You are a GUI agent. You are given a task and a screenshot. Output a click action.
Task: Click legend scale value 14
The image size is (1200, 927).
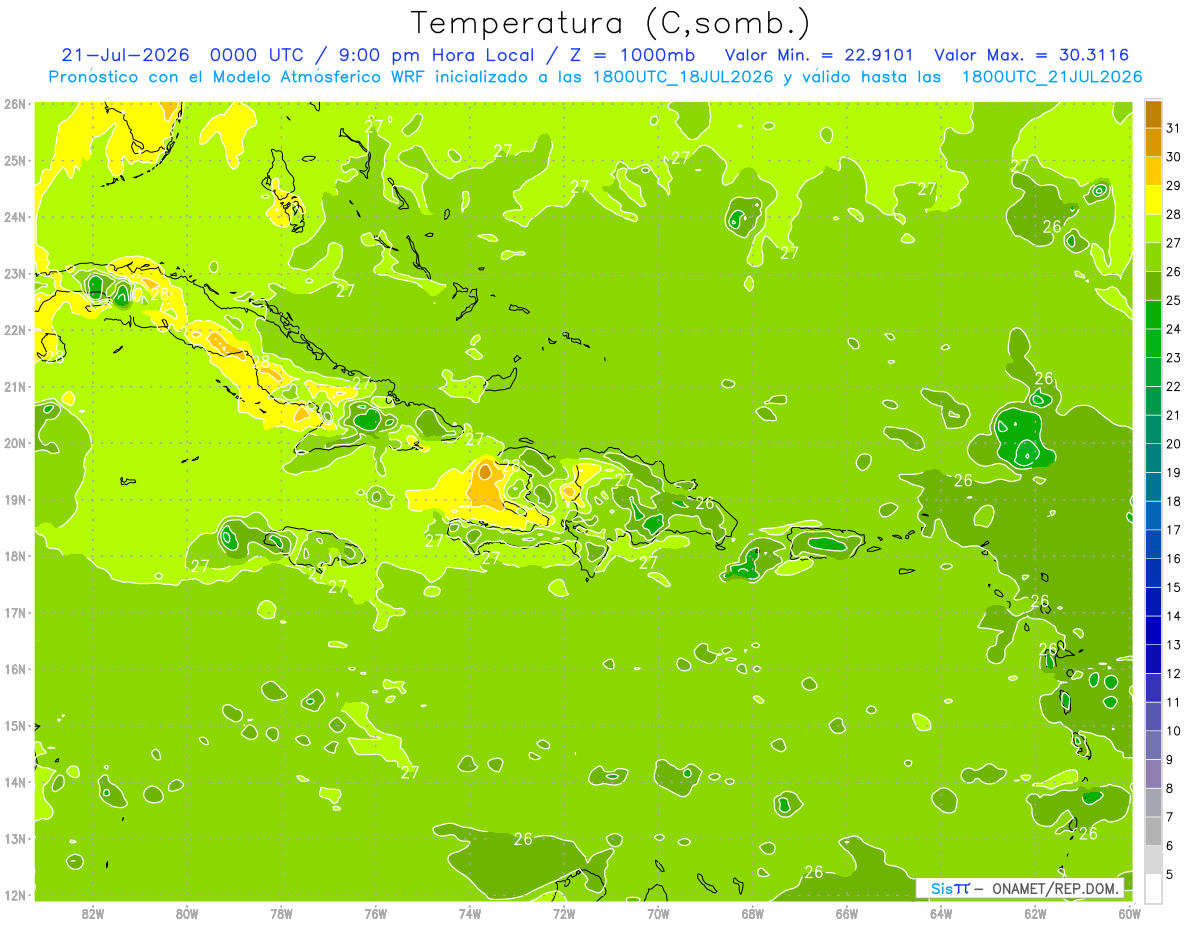point(1174,616)
